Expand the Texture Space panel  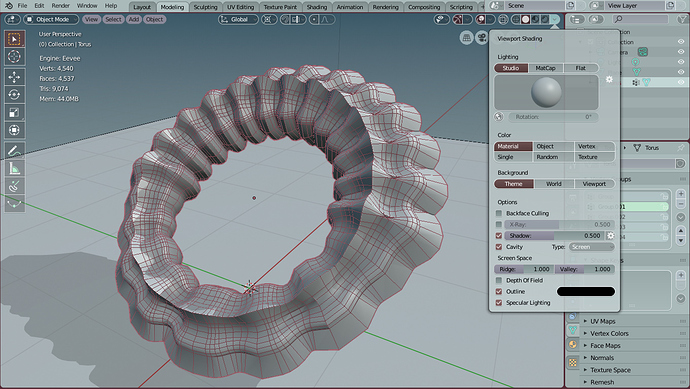(x=610, y=370)
